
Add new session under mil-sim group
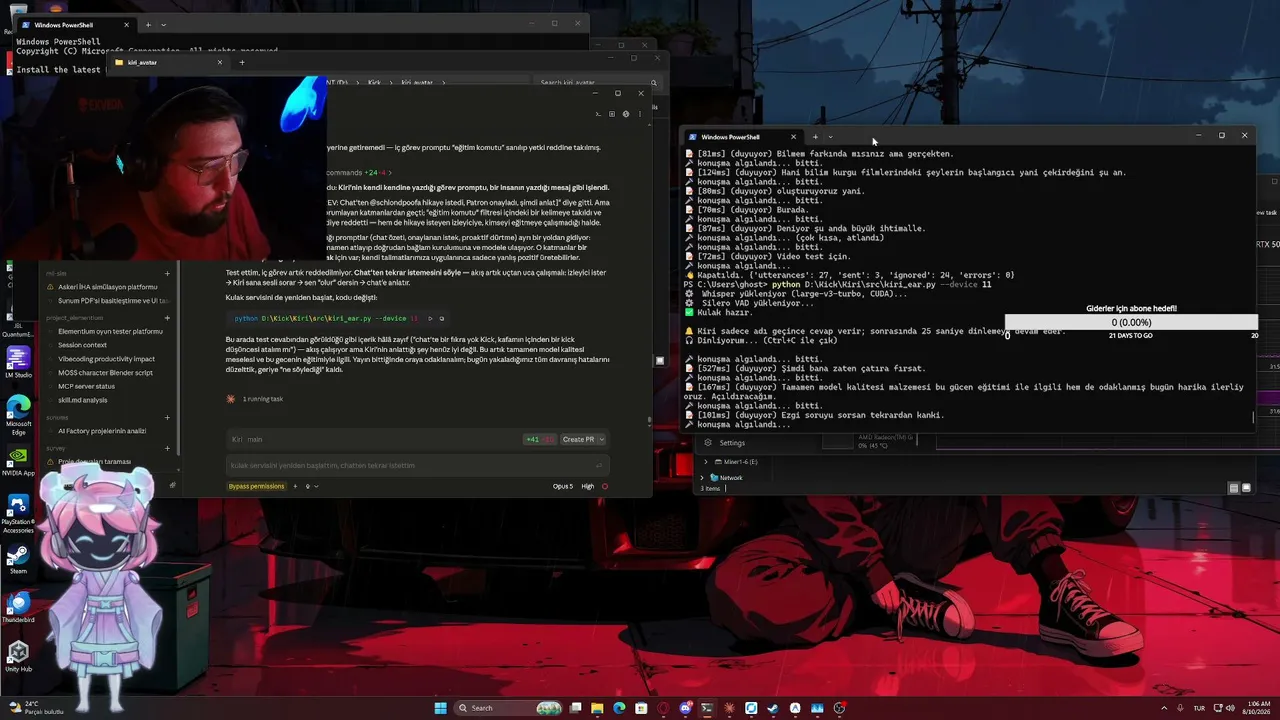pyautogui.click(x=167, y=273)
